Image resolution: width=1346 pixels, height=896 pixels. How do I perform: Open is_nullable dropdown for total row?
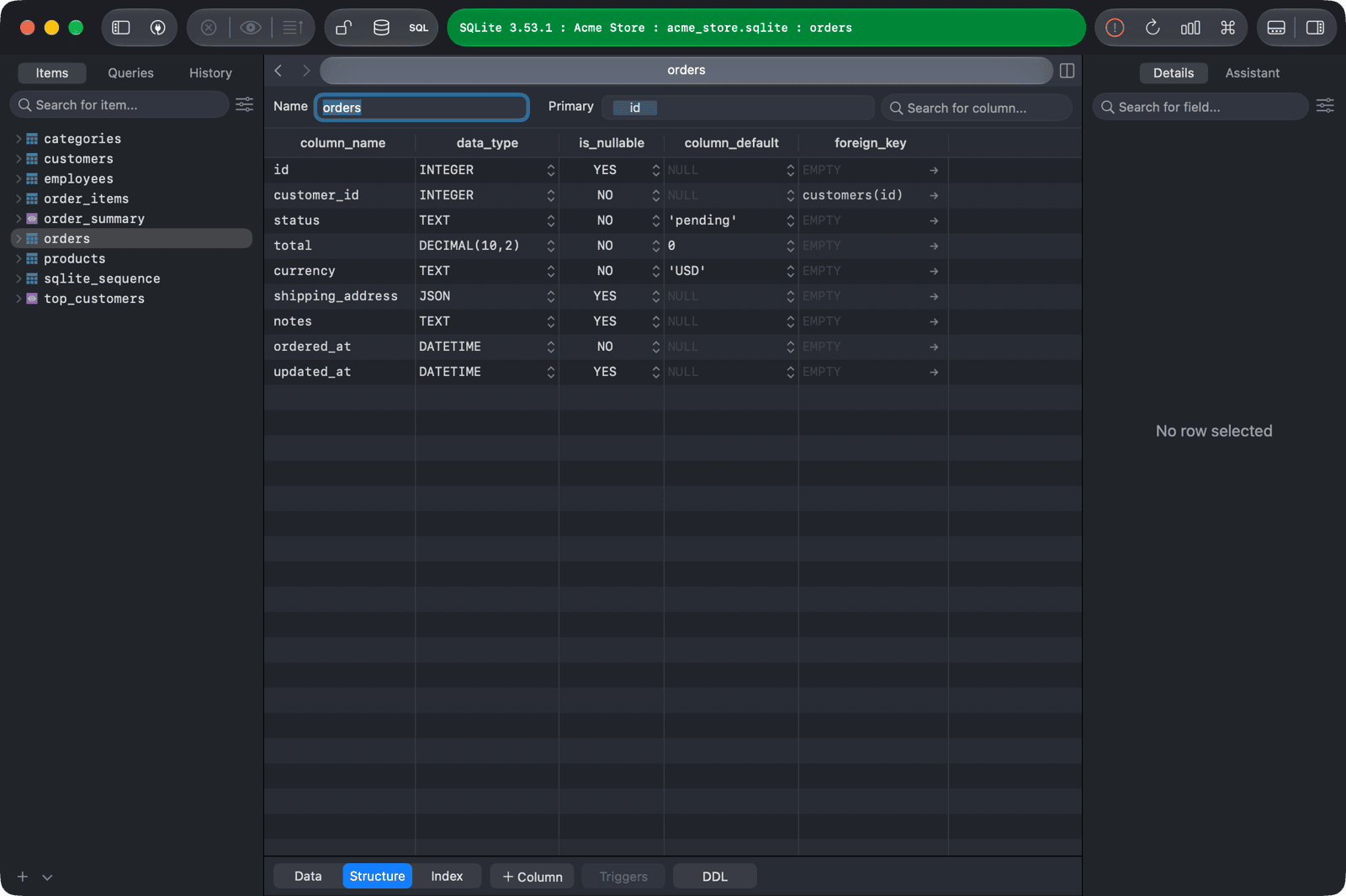pyautogui.click(x=655, y=246)
